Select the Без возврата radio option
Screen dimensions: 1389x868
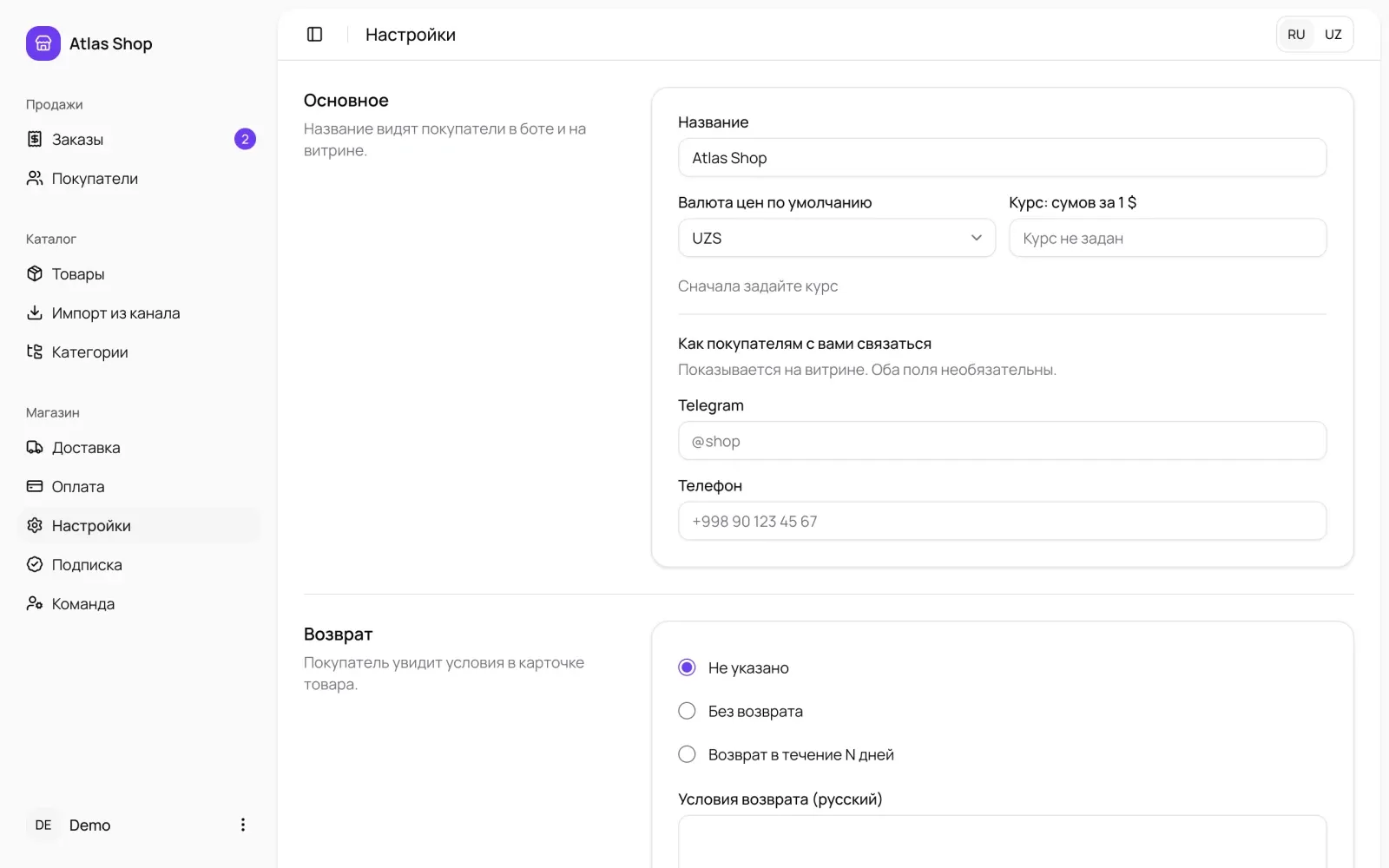click(x=687, y=711)
